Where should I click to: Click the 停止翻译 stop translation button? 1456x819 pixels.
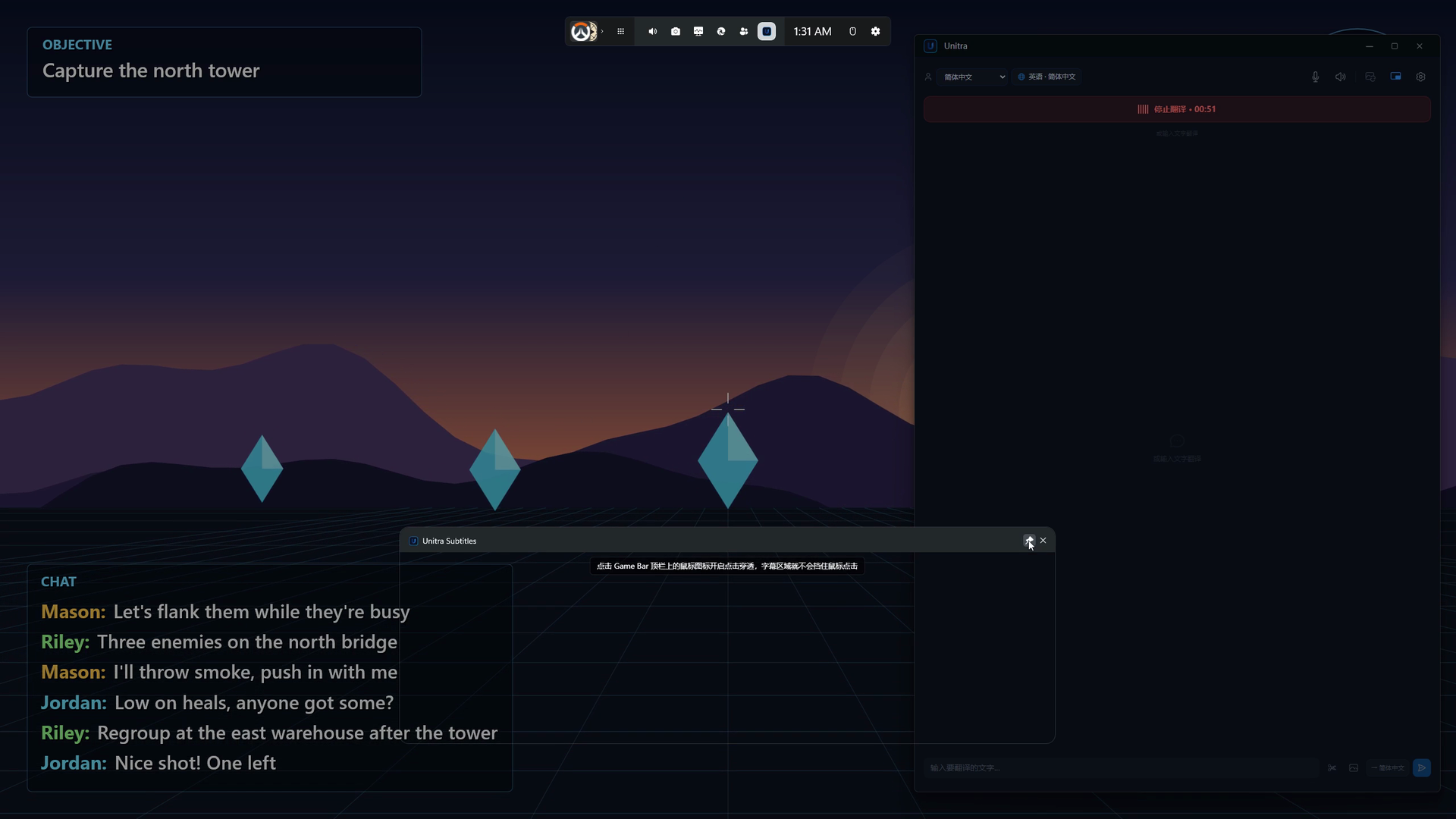point(1177,109)
